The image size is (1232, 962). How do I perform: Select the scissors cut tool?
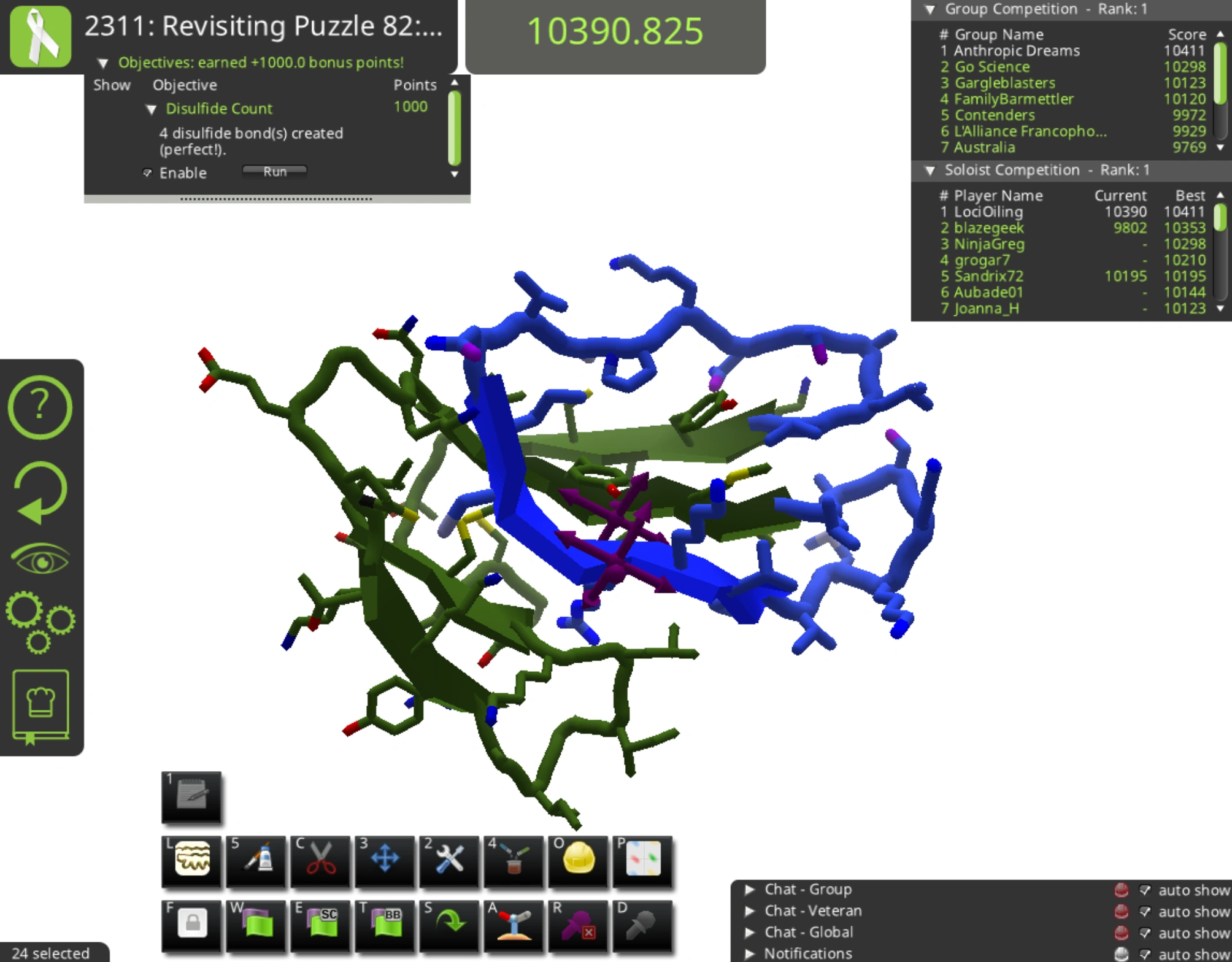click(320, 859)
